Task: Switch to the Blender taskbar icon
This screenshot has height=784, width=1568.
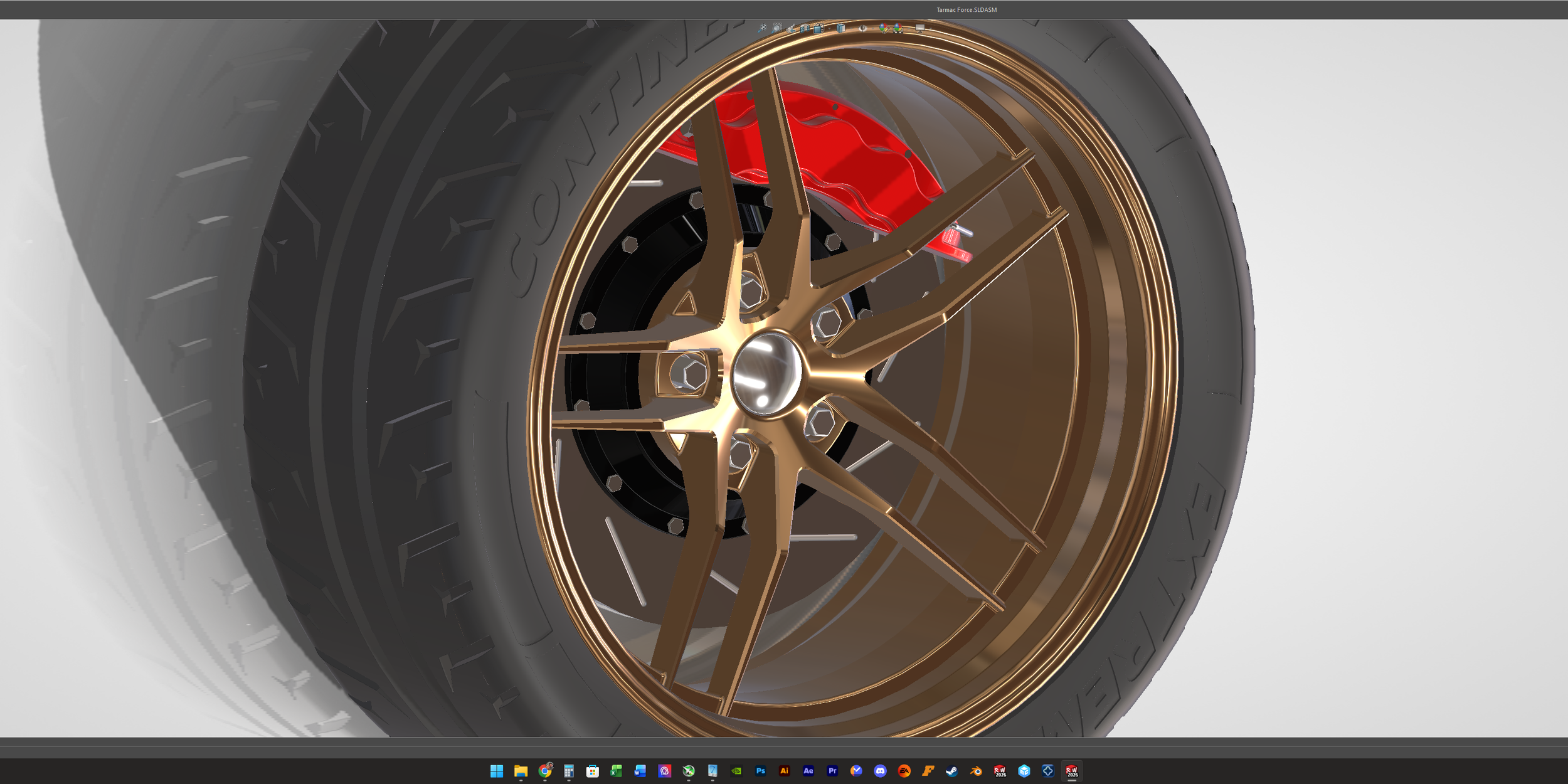Action: [x=976, y=771]
